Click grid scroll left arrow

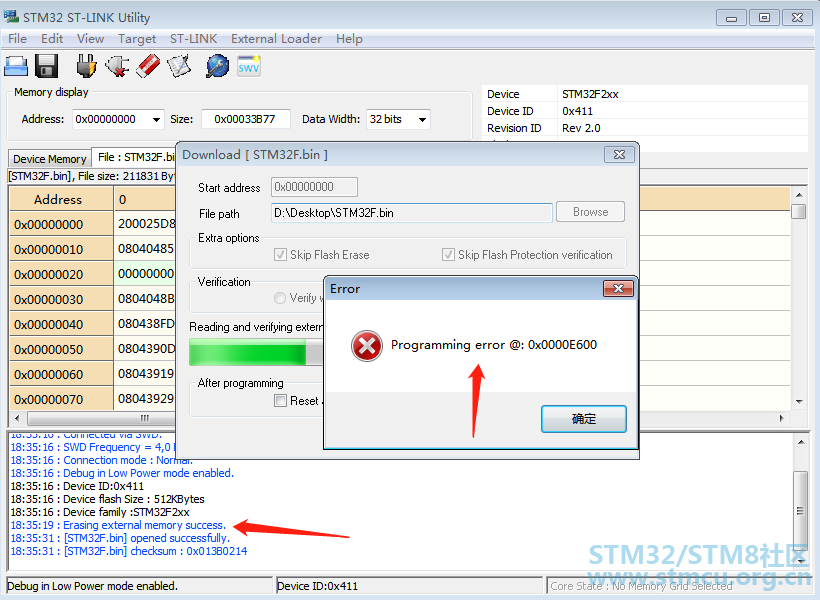[17, 418]
